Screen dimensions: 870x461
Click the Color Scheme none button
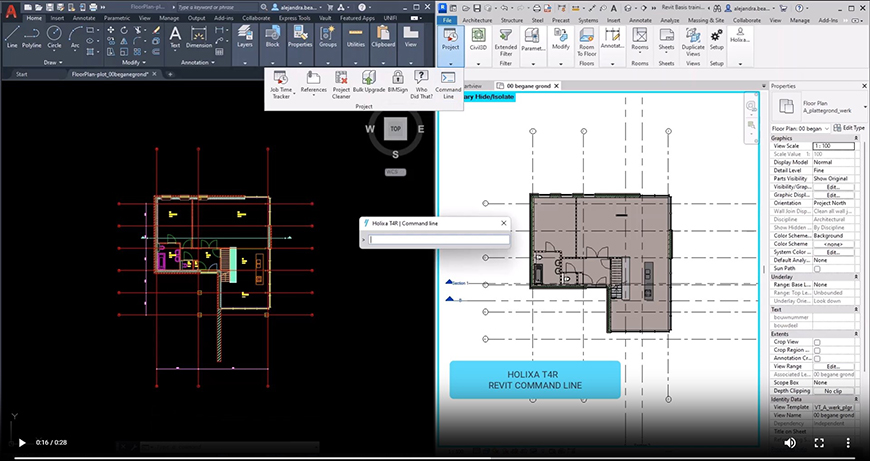click(x=833, y=244)
